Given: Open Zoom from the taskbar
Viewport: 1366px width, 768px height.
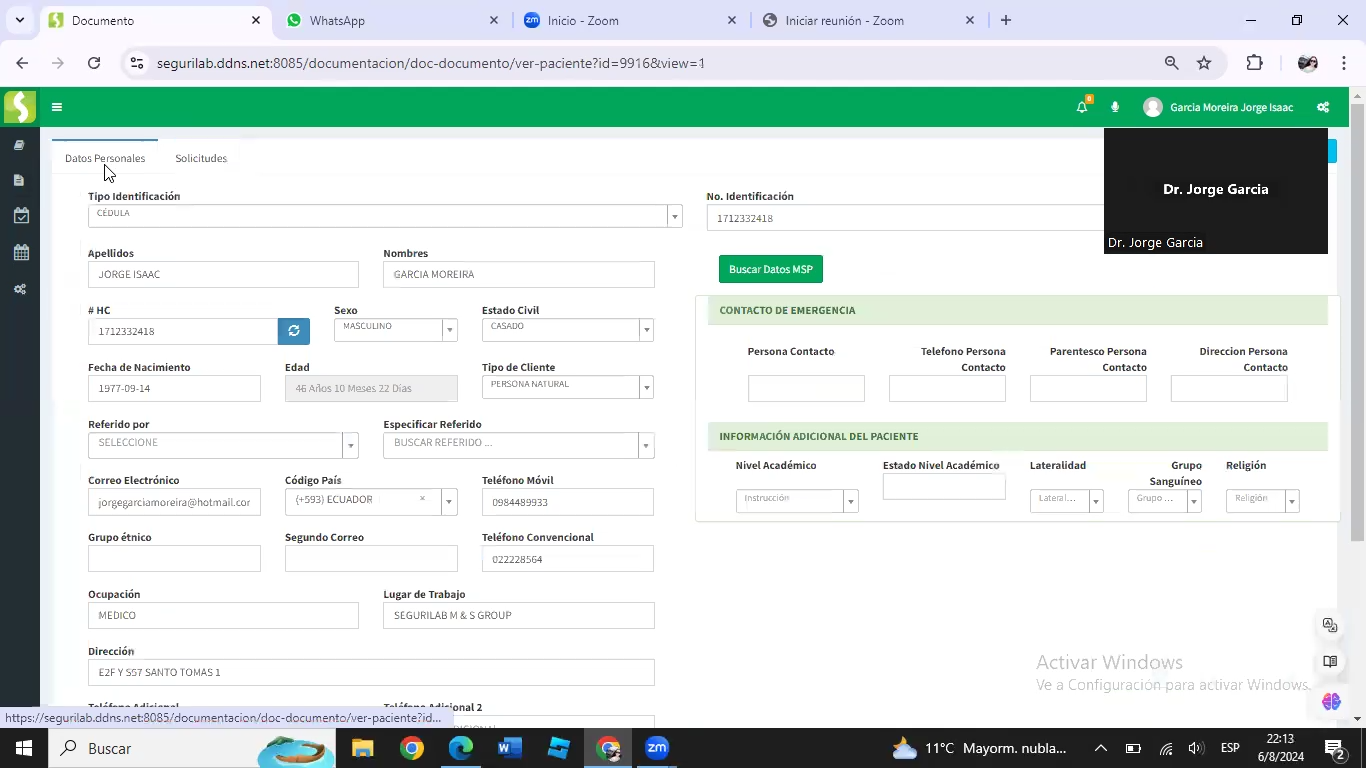Looking at the screenshot, I should coord(657,748).
